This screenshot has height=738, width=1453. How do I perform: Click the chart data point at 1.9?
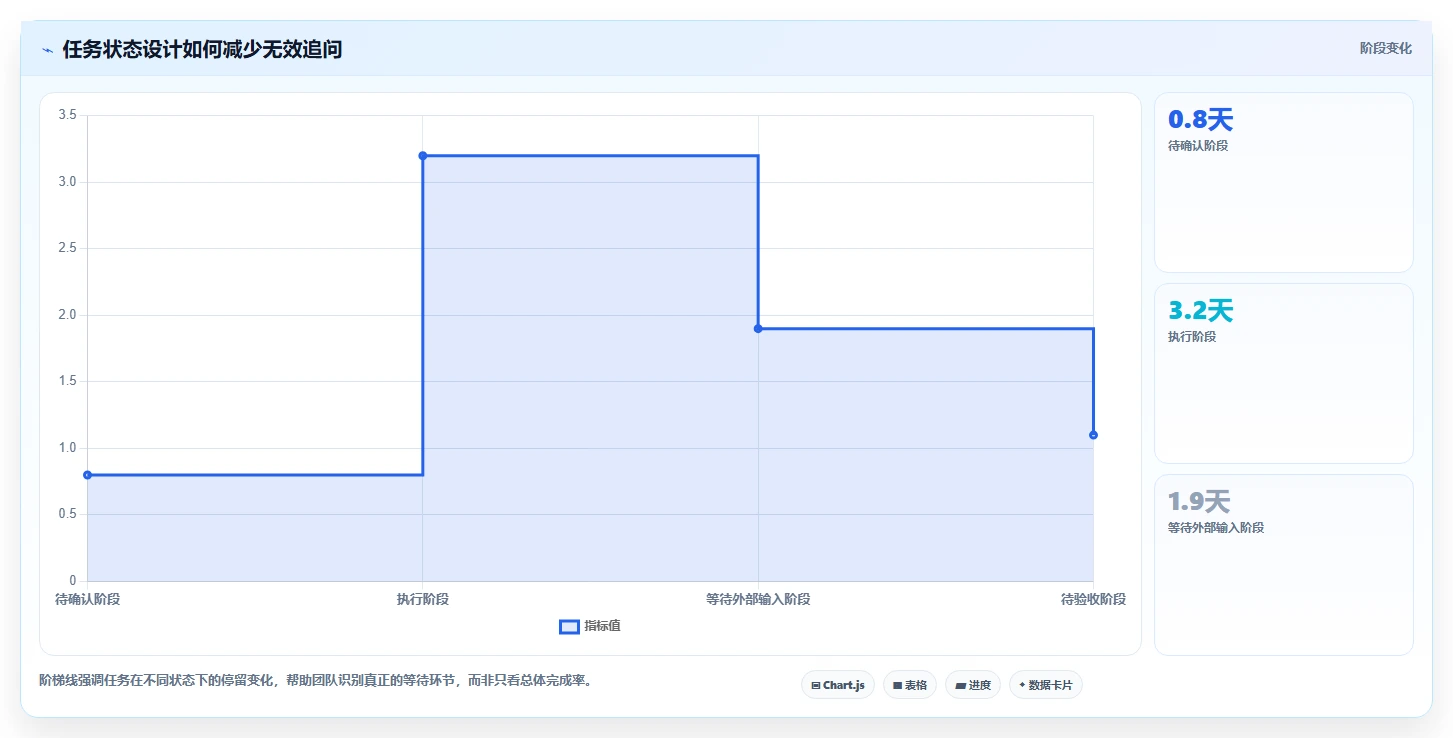point(758,329)
